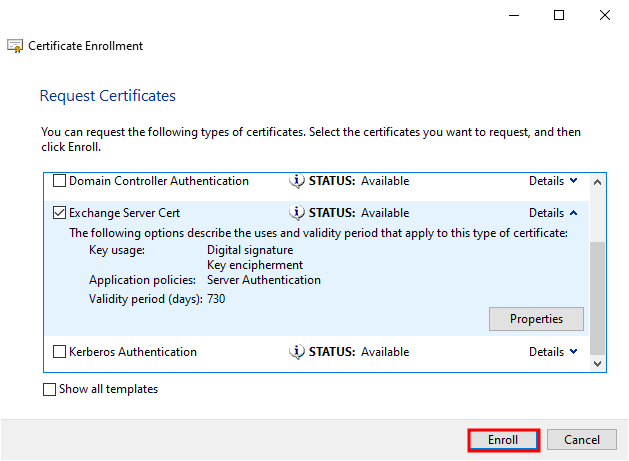Expand Details for Kerberos Authentication
629x461 pixels.
pyautogui.click(x=553, y=352)
